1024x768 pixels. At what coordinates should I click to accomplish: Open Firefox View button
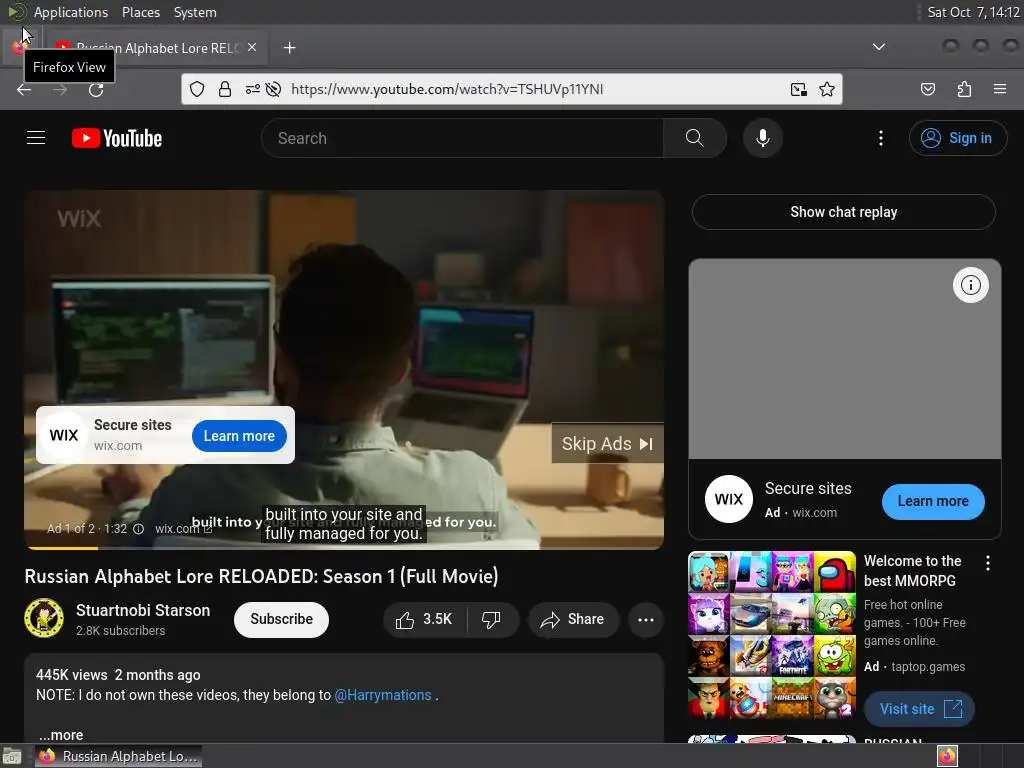(18, 47)
